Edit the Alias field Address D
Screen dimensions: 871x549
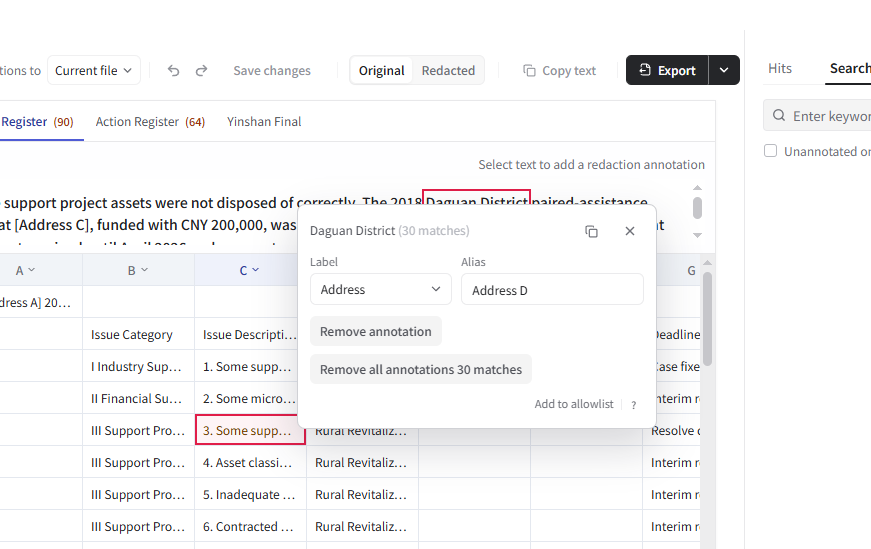552,289
